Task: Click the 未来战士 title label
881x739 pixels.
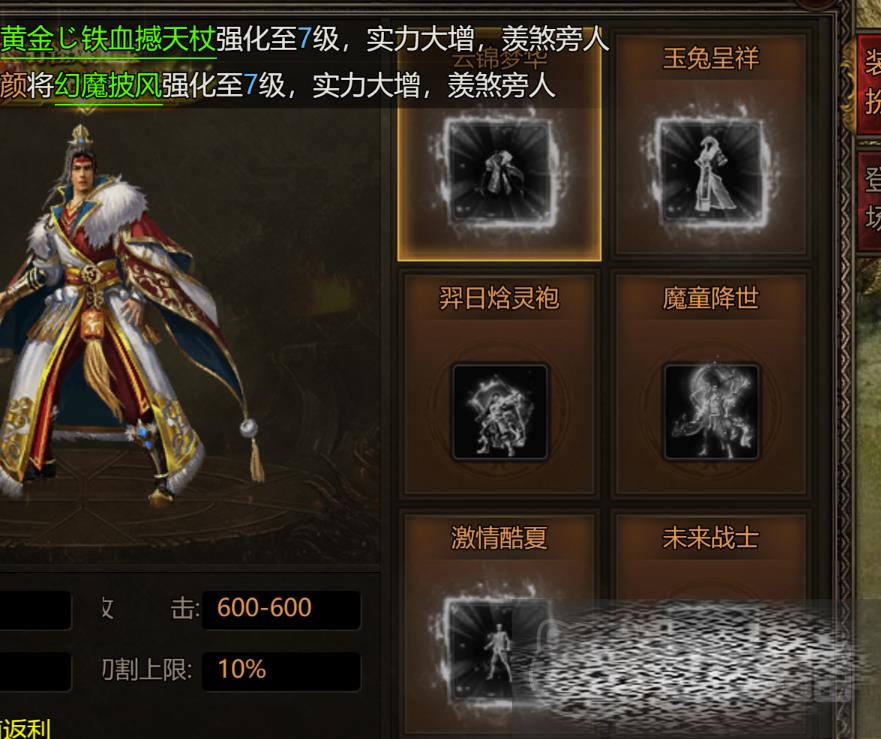Action: [x=711, y=538]
